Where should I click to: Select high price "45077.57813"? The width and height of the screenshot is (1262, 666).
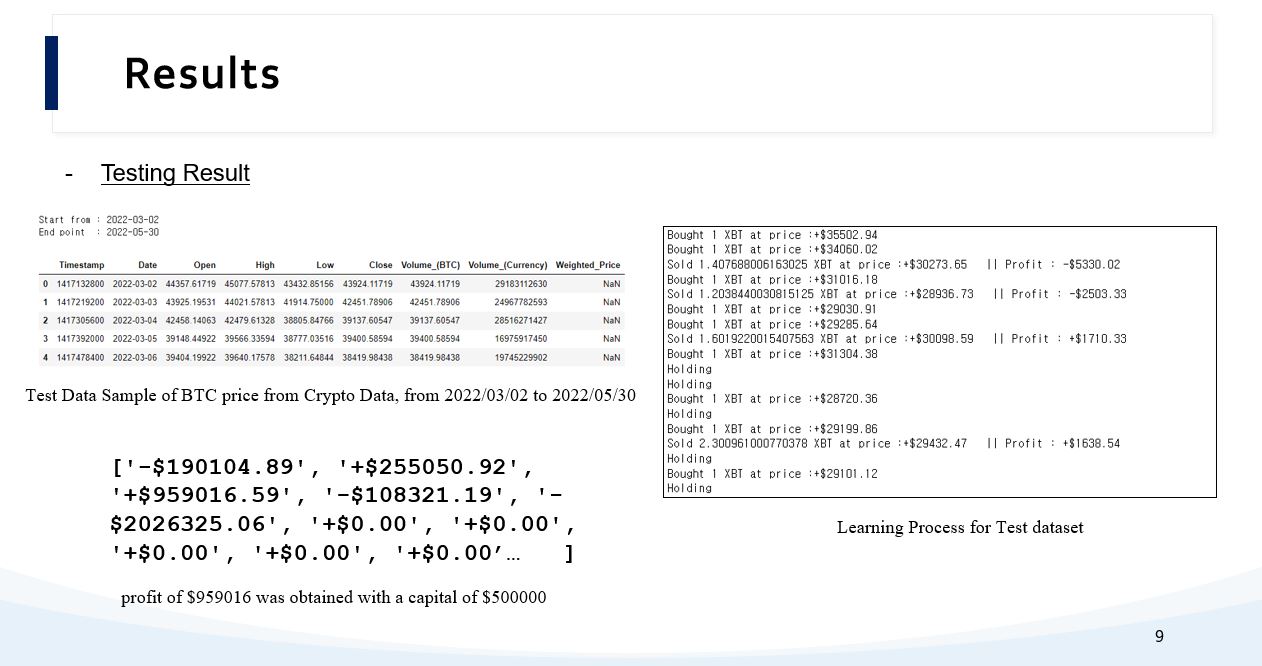(250, 284)
